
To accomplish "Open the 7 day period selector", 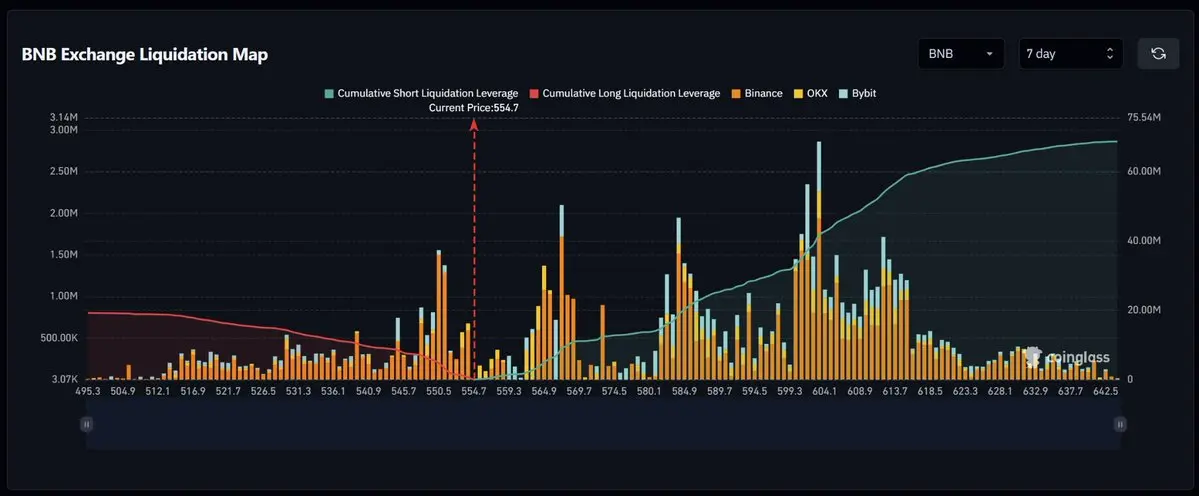I will coord(1071,53).
